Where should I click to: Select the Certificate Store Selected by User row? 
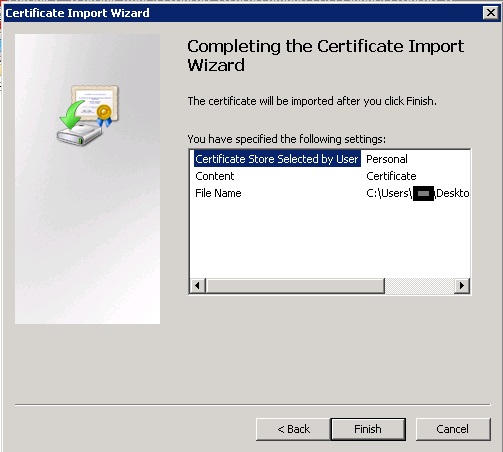tap(277, 159)
